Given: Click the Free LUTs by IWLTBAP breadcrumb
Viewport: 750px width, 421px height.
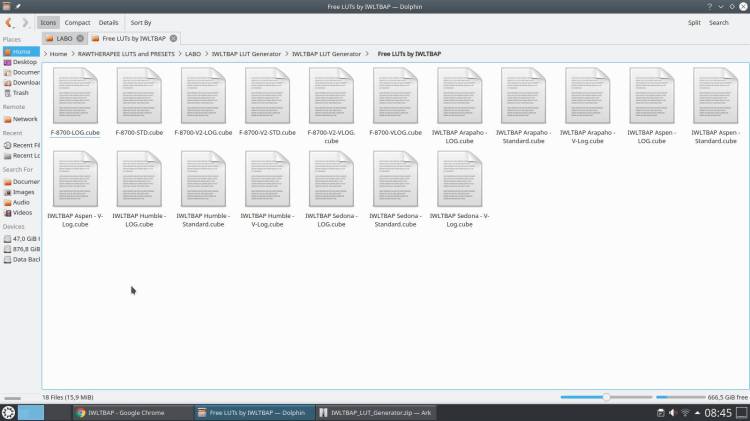Looking at the screenshot, I should 409,54.
